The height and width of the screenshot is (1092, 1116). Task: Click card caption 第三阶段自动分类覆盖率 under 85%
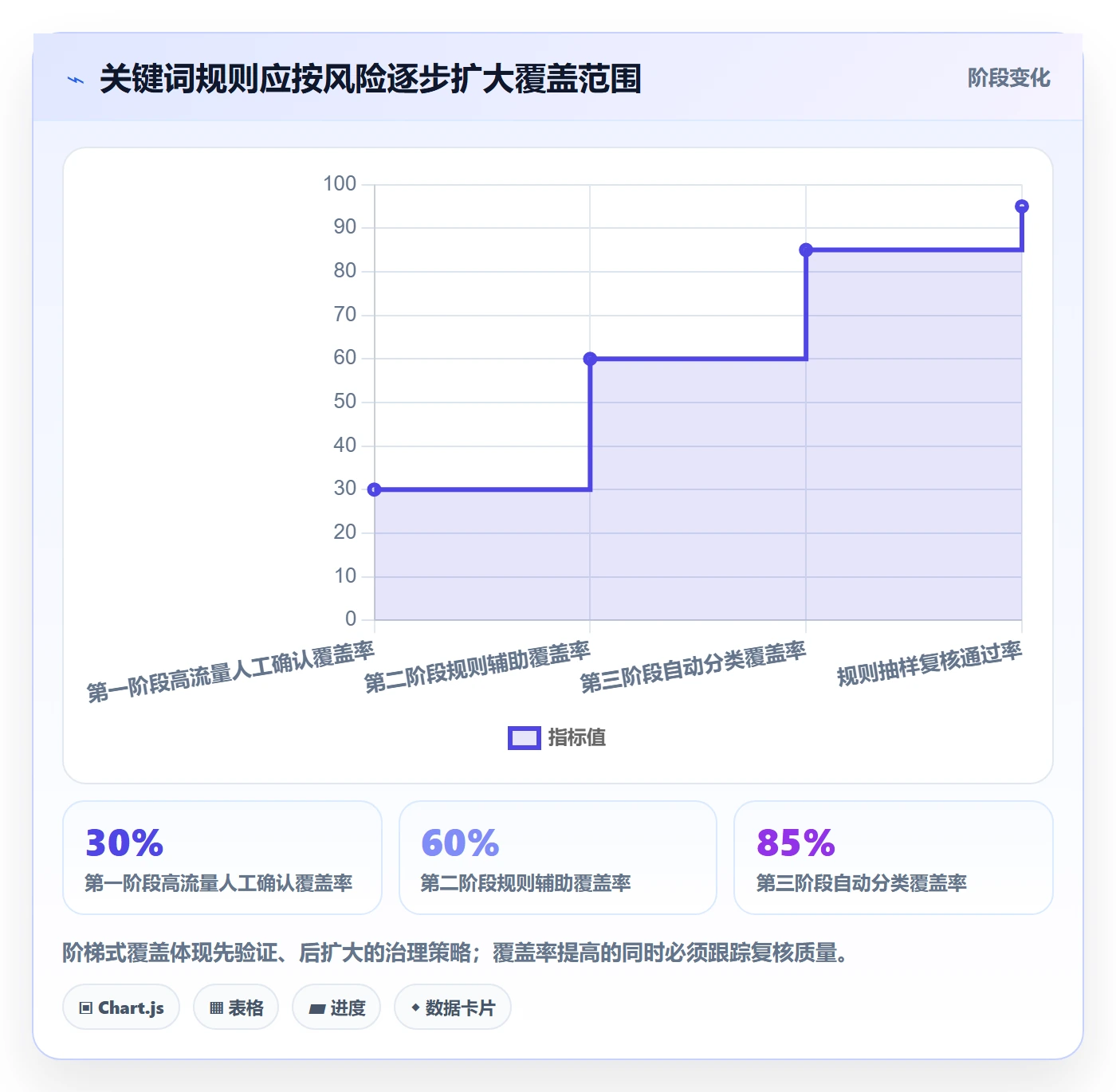click(862, 883)
